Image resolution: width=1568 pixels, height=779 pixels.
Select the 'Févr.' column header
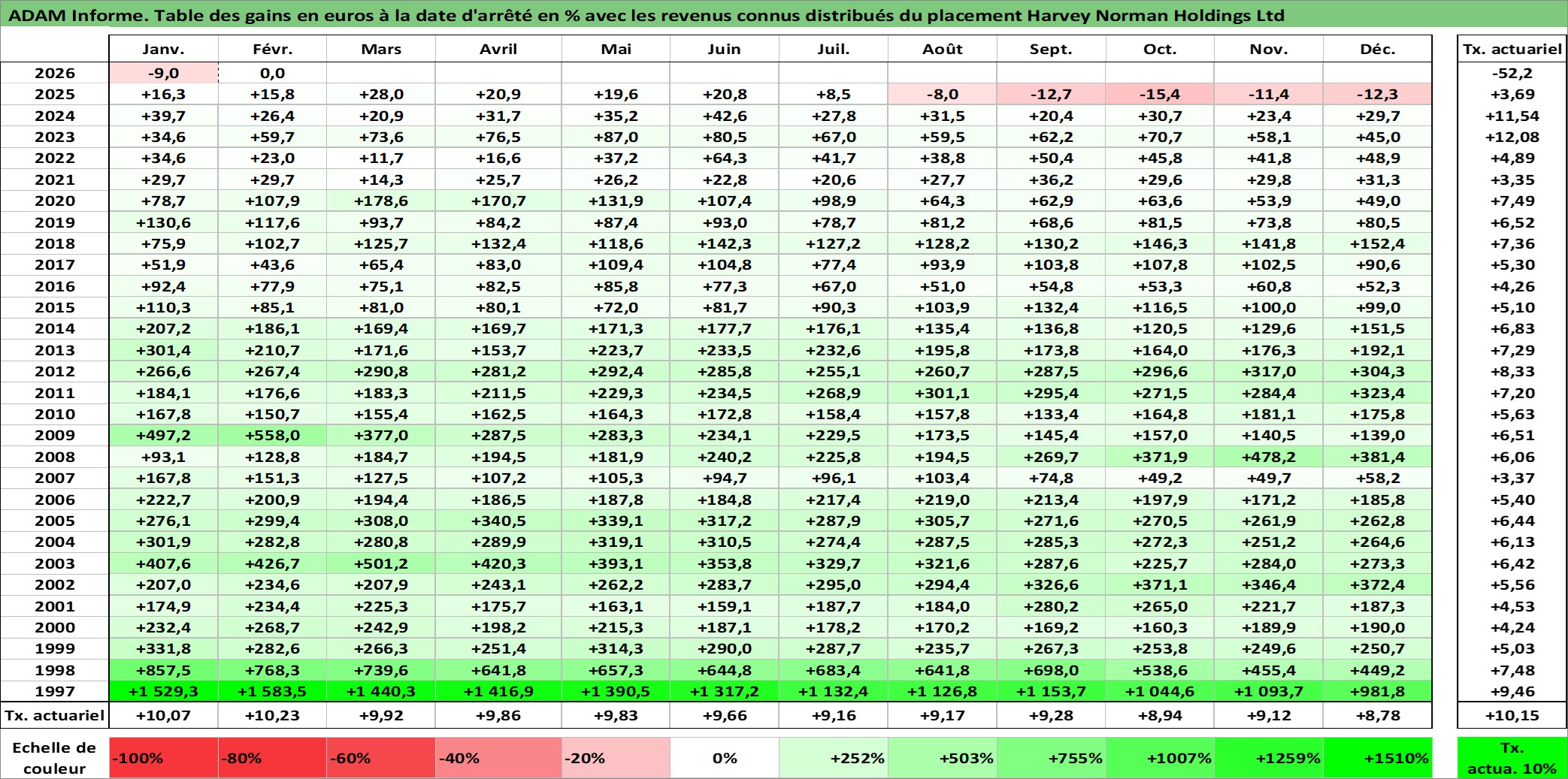click(272, 49)
